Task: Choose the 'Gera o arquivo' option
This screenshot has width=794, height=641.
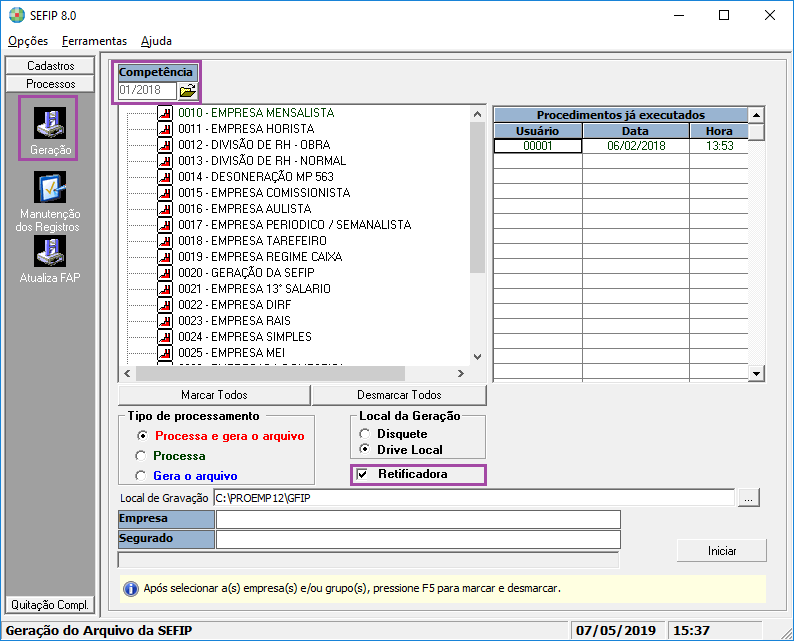Action: click(x=141, y=475)
